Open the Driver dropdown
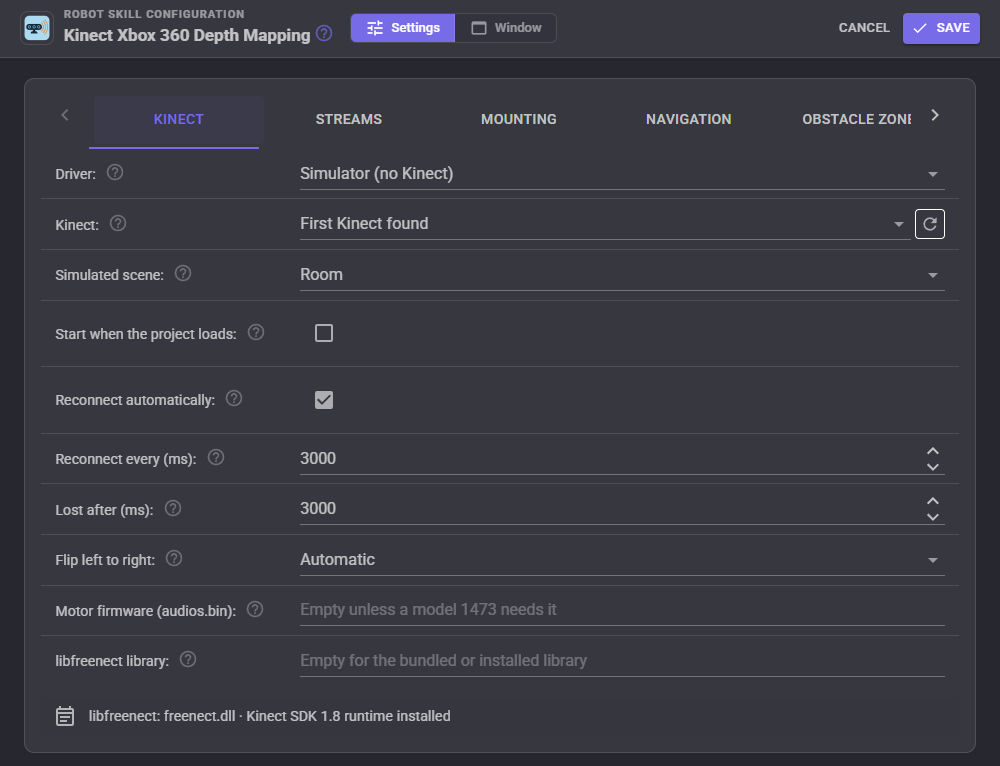Screen dimensions: 1000x766 point(622,173)
